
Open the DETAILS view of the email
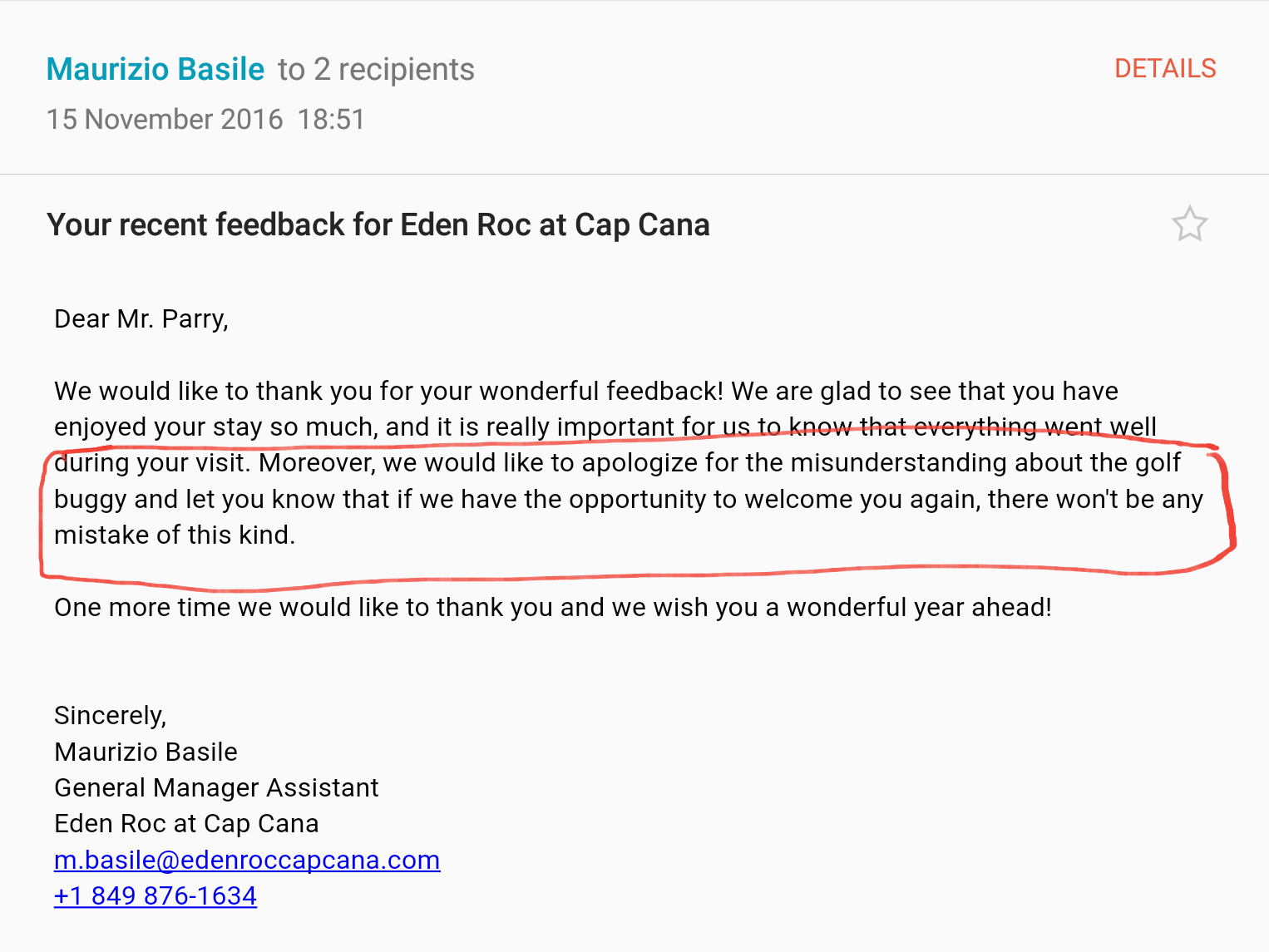[1165, 69]
